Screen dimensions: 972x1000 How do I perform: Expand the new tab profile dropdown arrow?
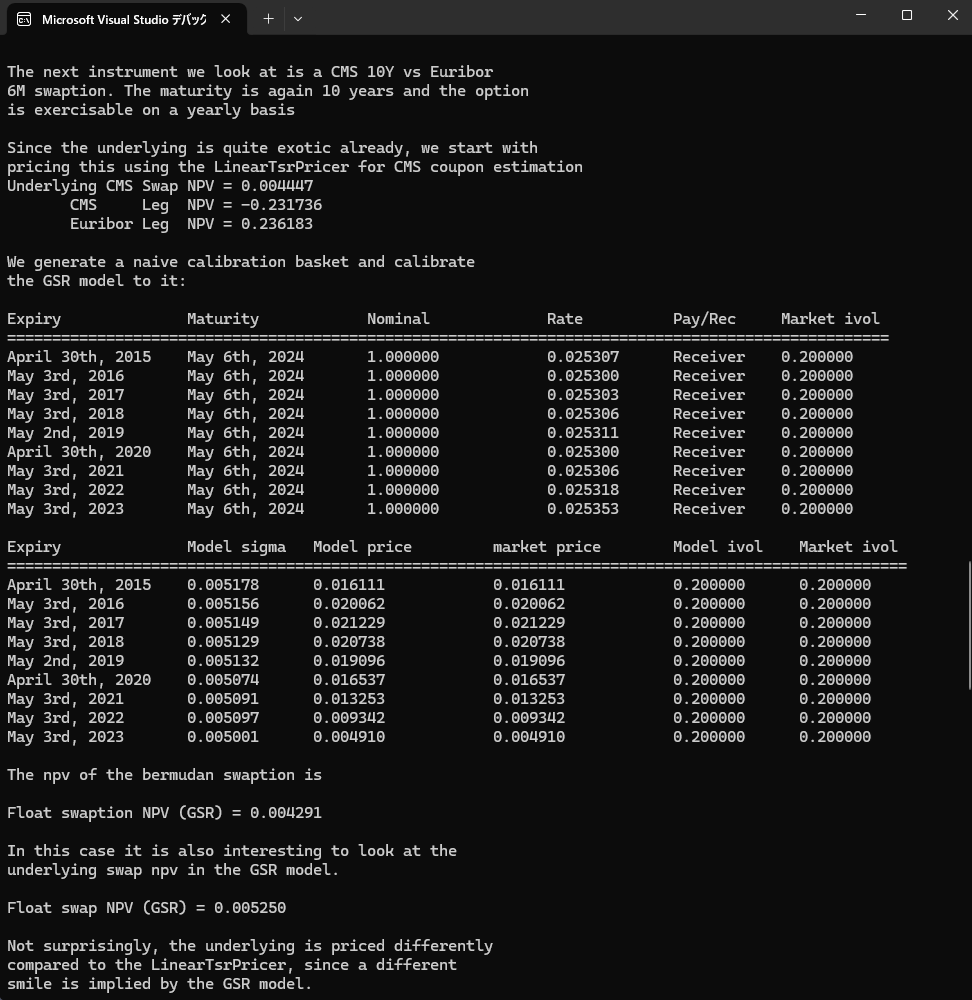click(298, 19)
